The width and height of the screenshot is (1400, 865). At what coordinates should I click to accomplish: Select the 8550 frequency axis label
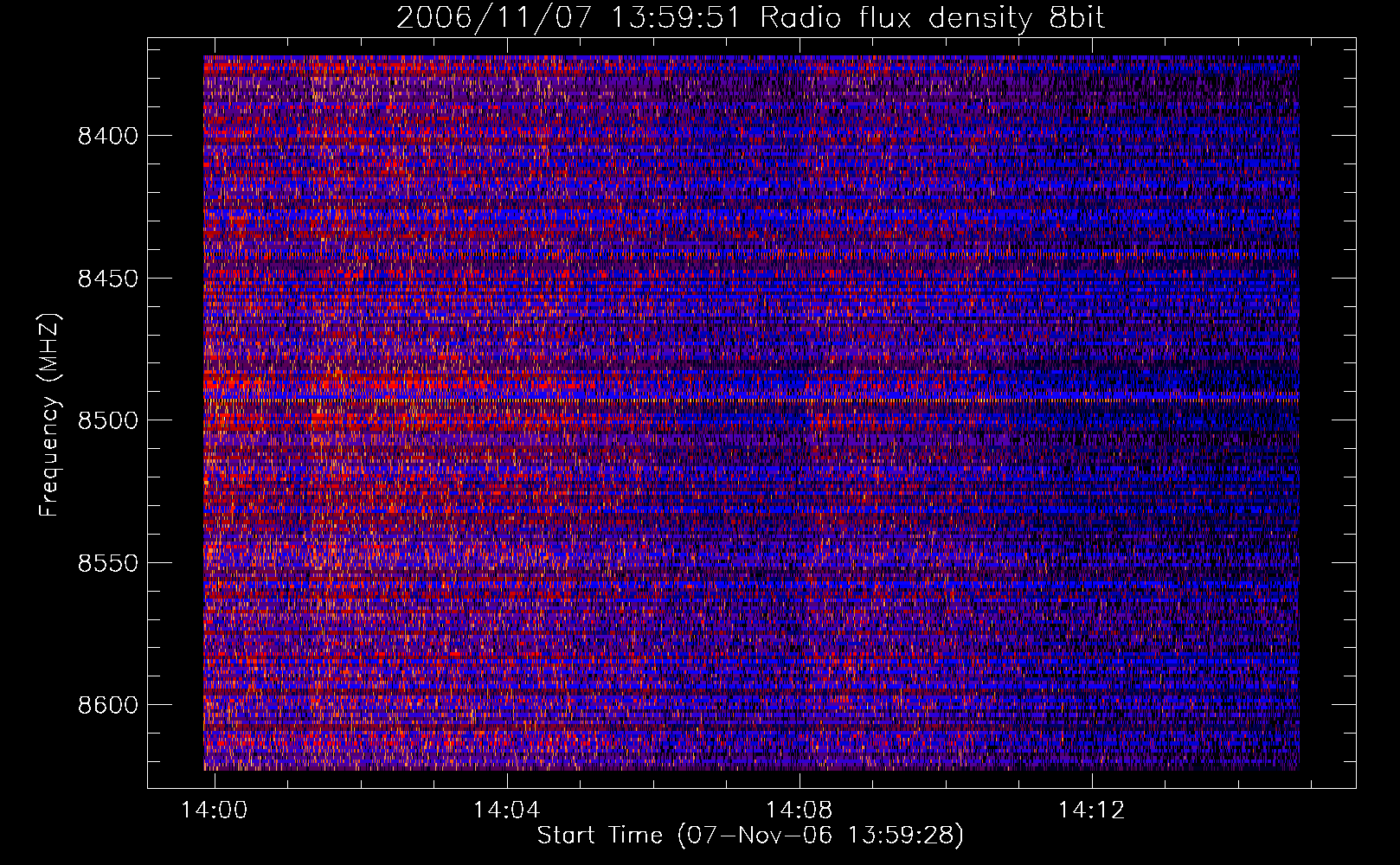[x=108, y=563]
